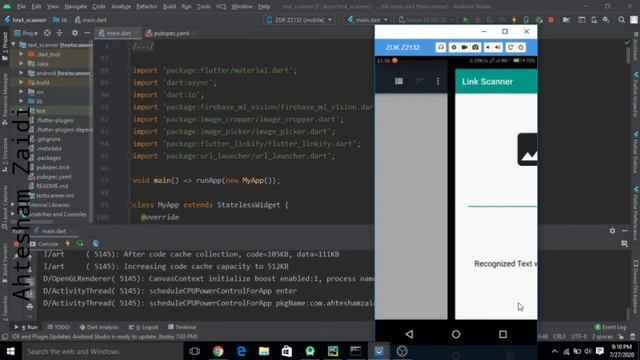Image resolution: width=640 pixels, height=360 pixels.
Task: Click the volume icon in system tray
Action: 588,351
